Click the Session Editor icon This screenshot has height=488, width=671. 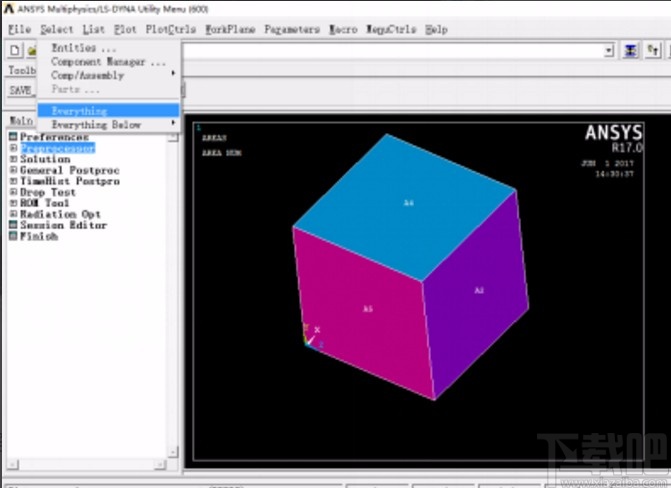13,225
